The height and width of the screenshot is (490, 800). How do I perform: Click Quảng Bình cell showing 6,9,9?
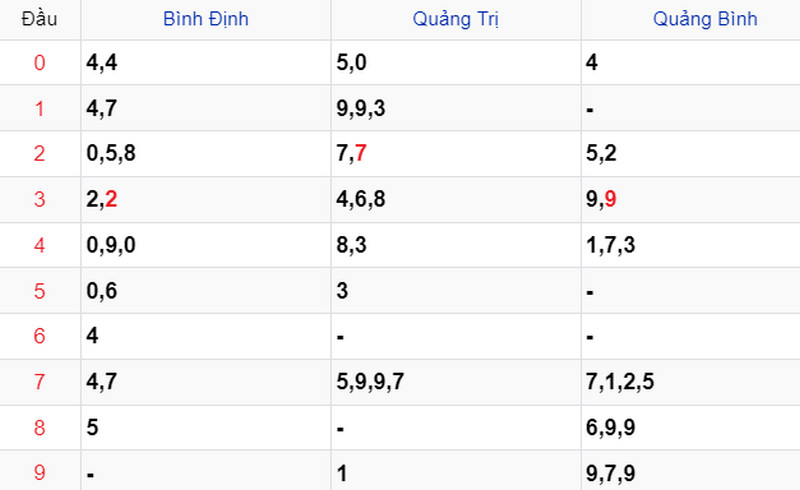pyautogui.click(x=611, y=428)
